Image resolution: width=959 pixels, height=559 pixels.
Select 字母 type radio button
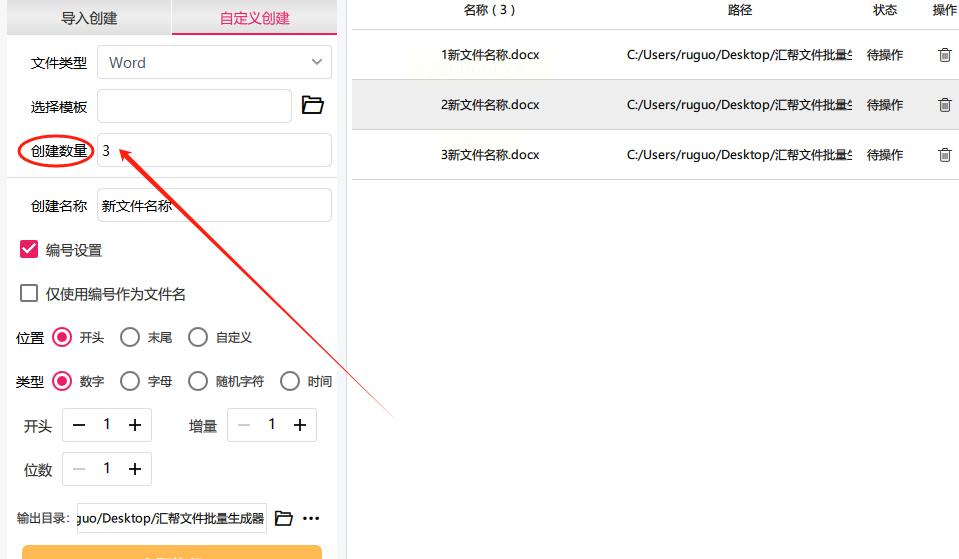130,382
